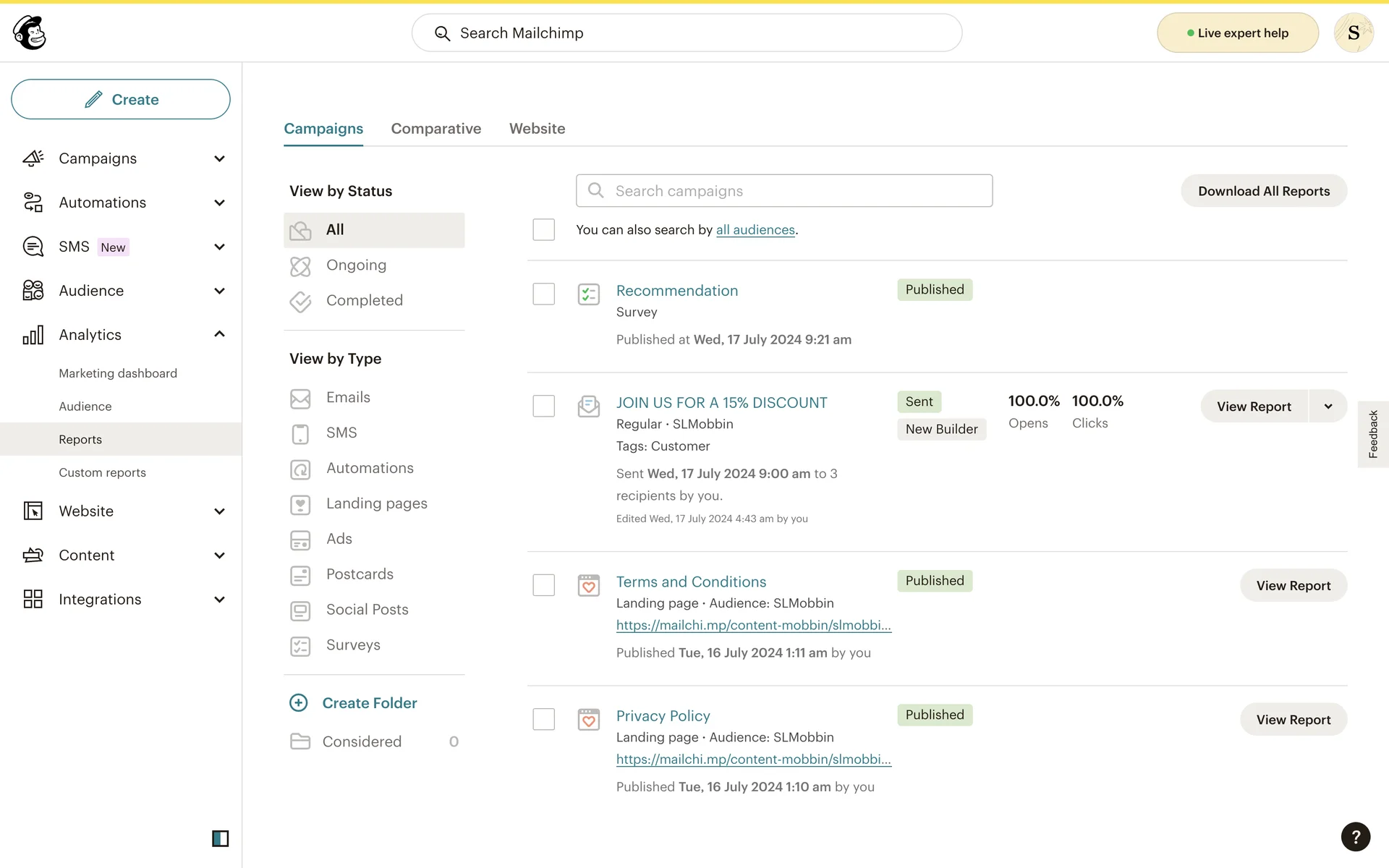1389x868 pixels.
Task: Open the account avatar S
Action: click(x=1353, y=33)
